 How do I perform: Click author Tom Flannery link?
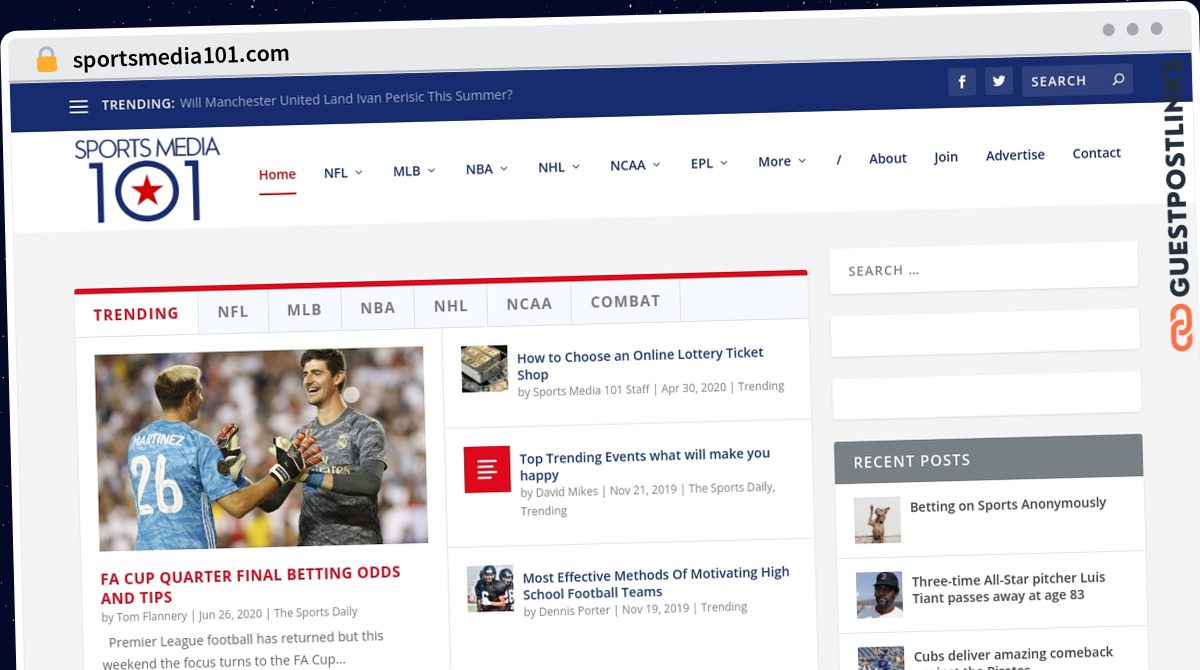152,616
